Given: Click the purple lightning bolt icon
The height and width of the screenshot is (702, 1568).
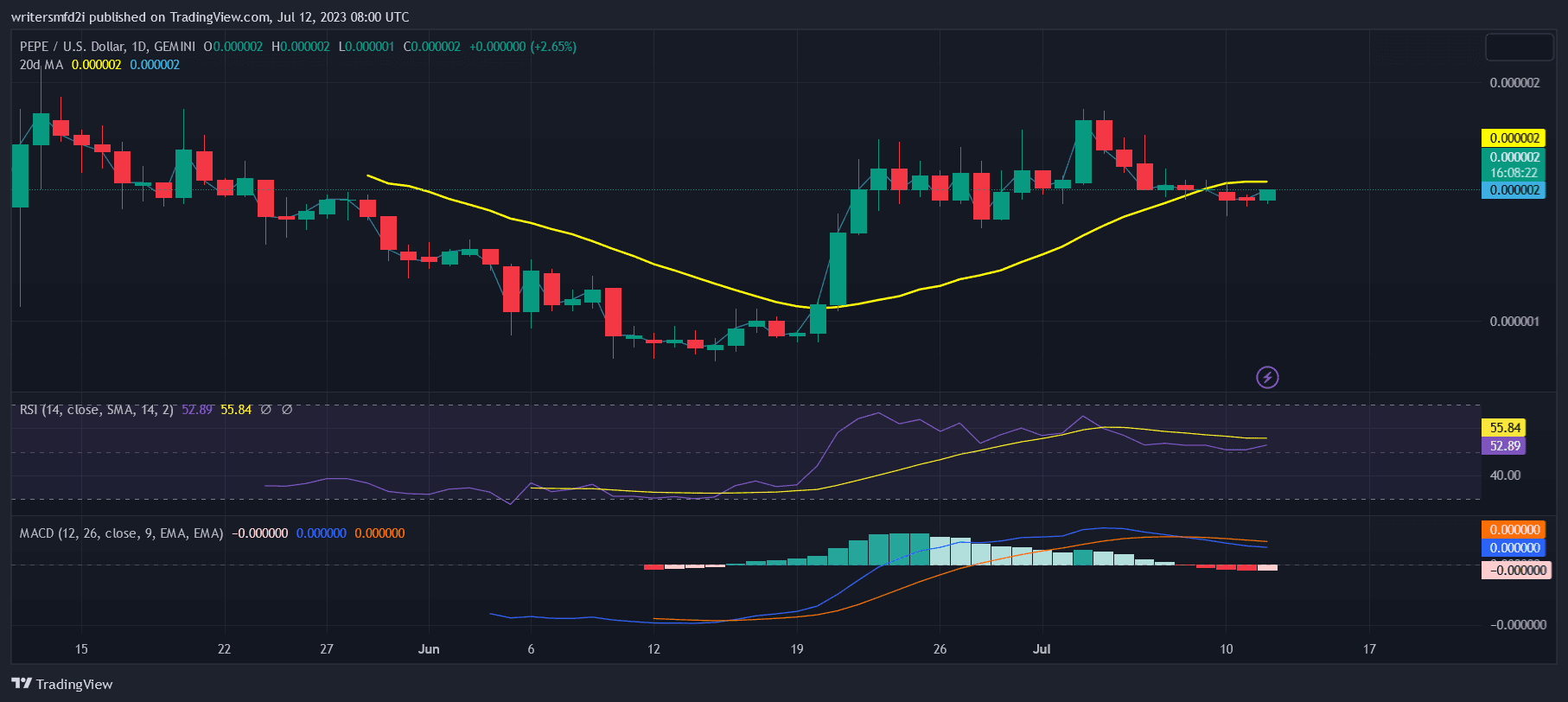Looking at the screenshot, I should [1267, 377].
